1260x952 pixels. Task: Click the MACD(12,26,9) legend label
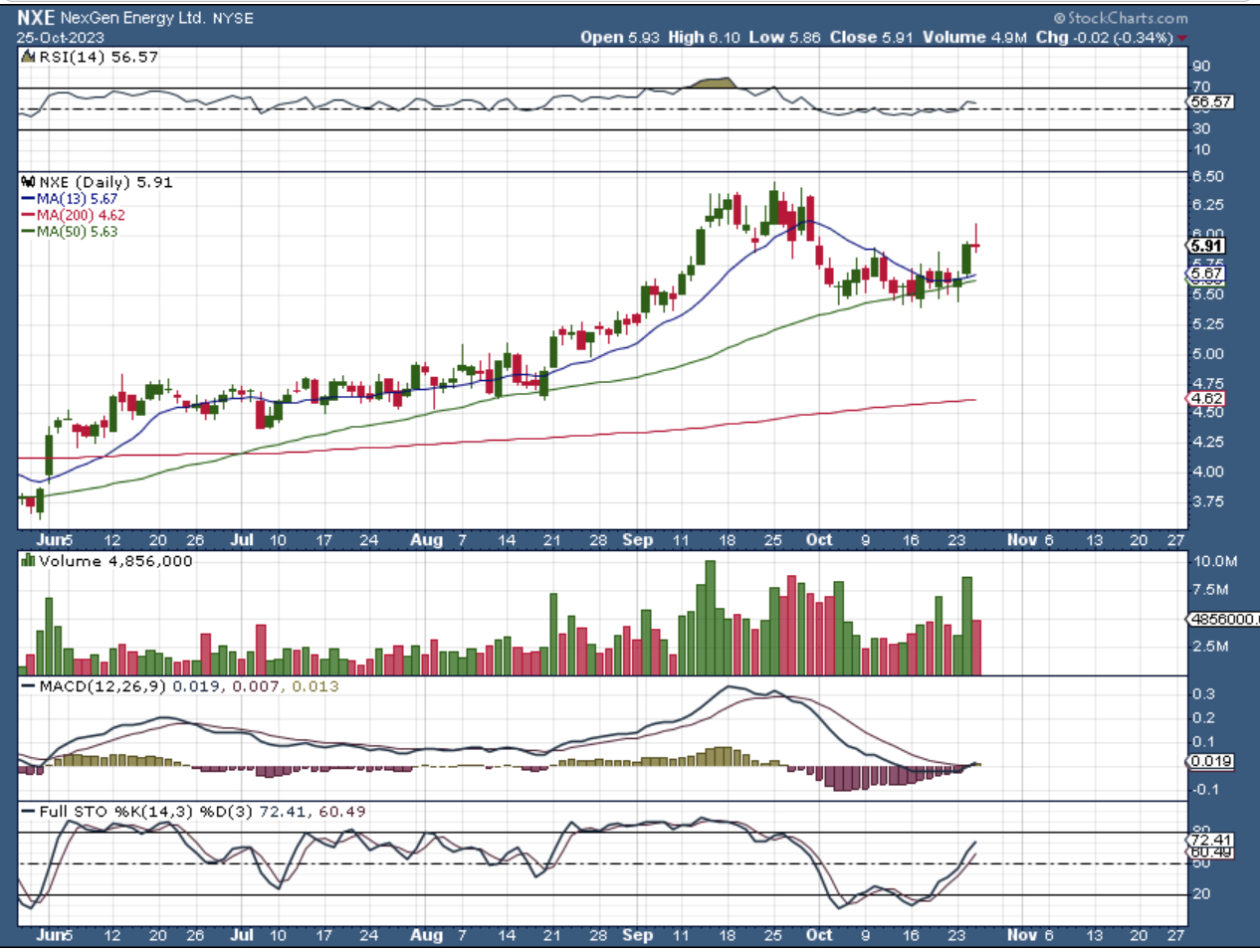click(105, 686)
